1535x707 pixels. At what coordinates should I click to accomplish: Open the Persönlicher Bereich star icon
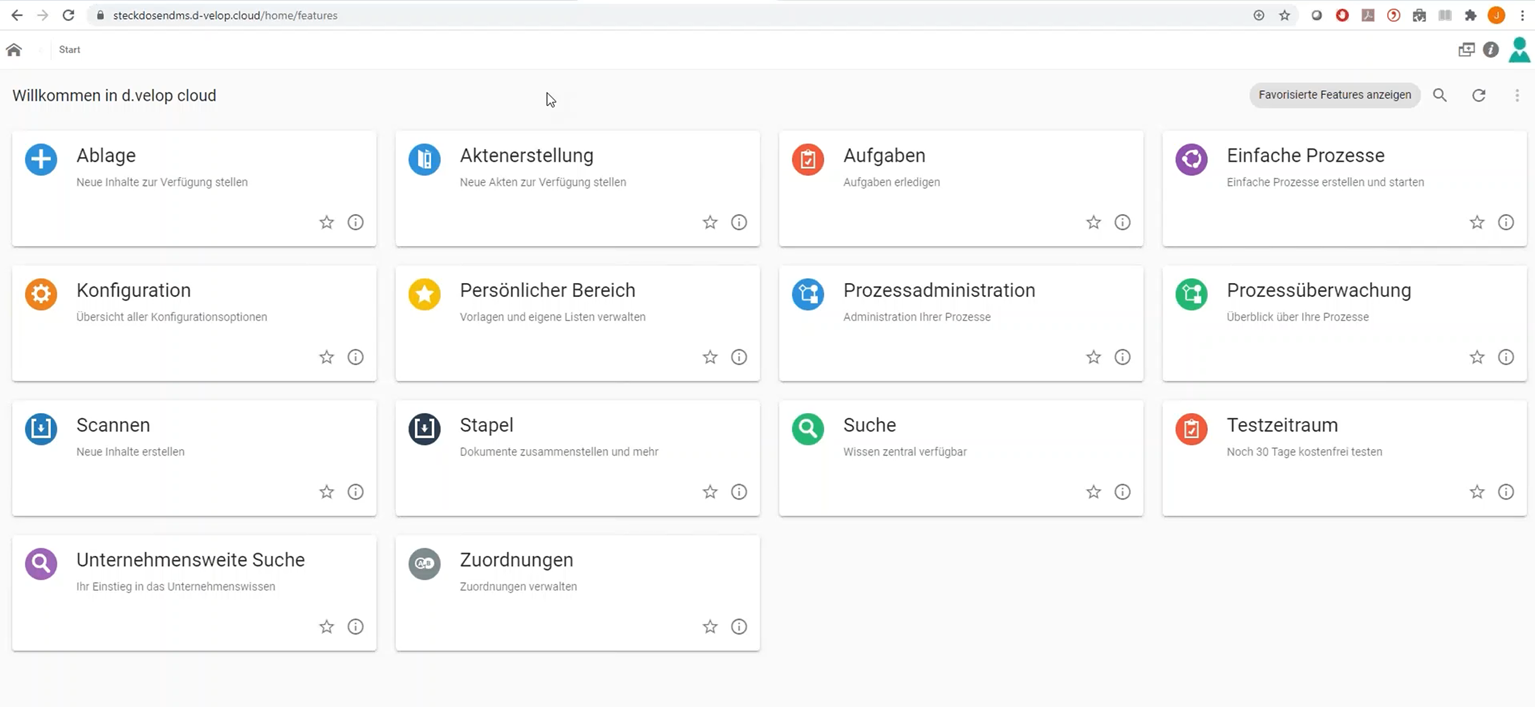(x=425, y=294)
